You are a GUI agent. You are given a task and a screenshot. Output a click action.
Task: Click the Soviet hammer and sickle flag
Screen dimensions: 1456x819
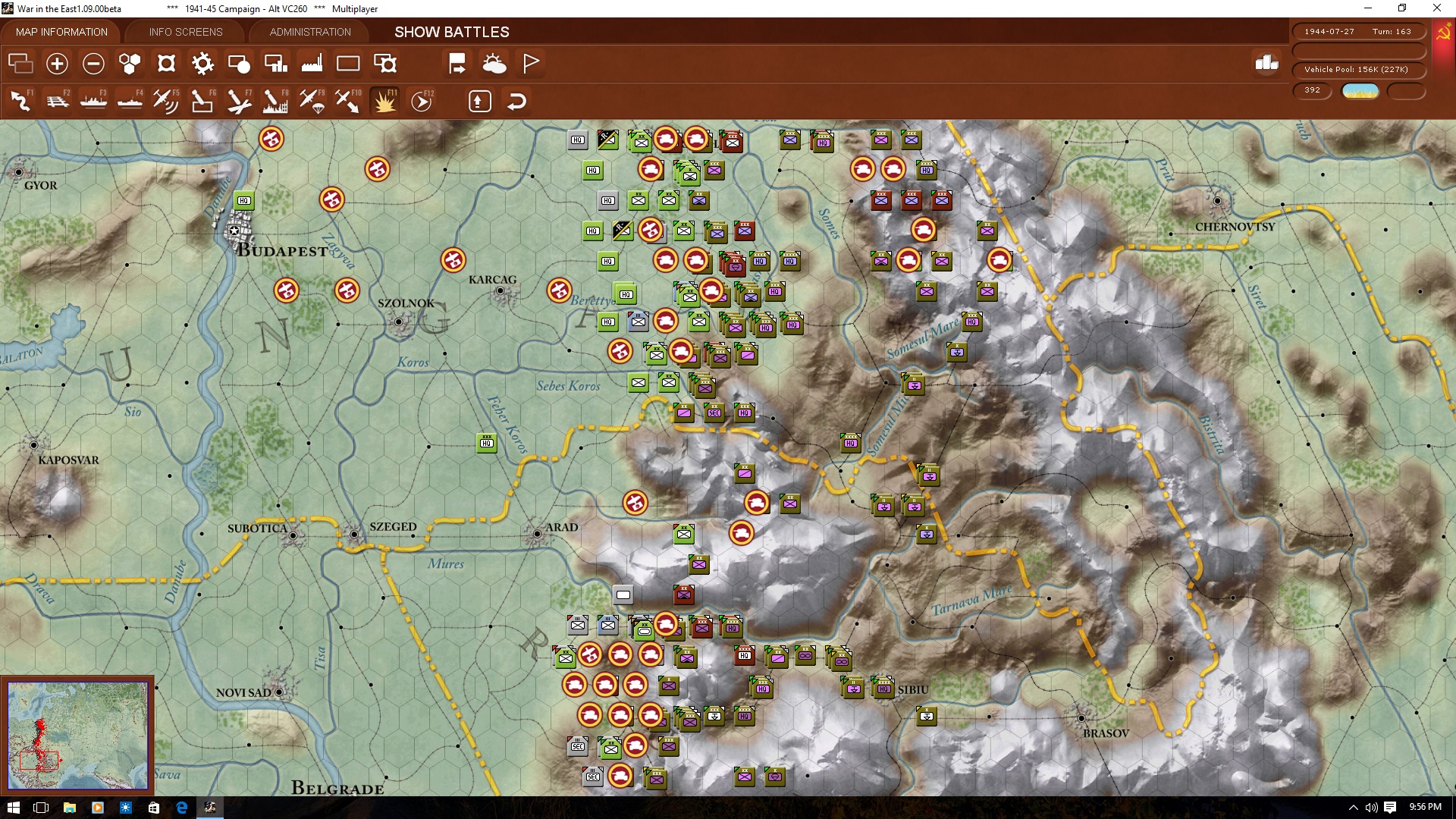(x=1443, y=33)
